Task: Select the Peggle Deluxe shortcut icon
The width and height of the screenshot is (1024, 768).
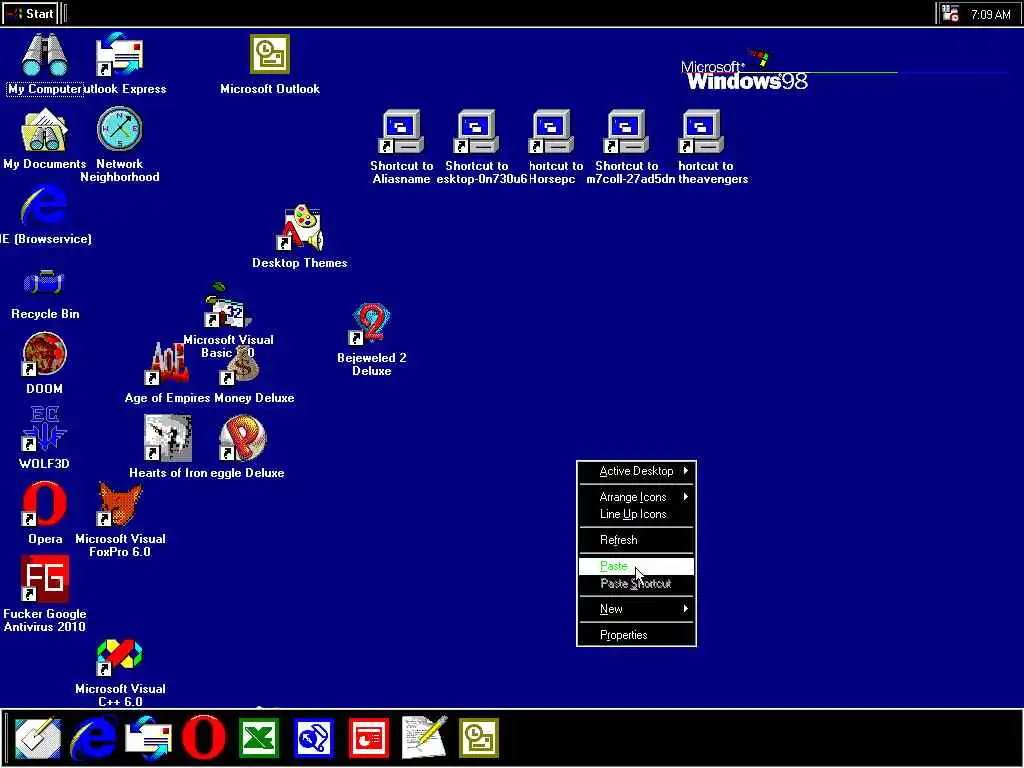Action: coord(242,438)
